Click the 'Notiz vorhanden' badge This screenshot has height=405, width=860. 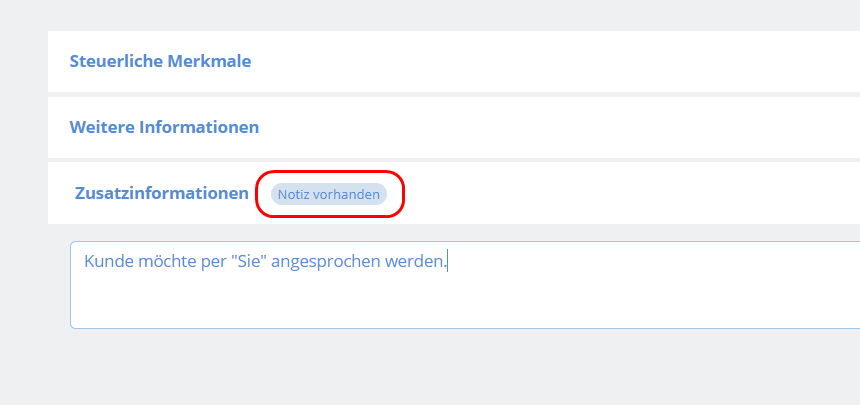(x=329, y=194)
